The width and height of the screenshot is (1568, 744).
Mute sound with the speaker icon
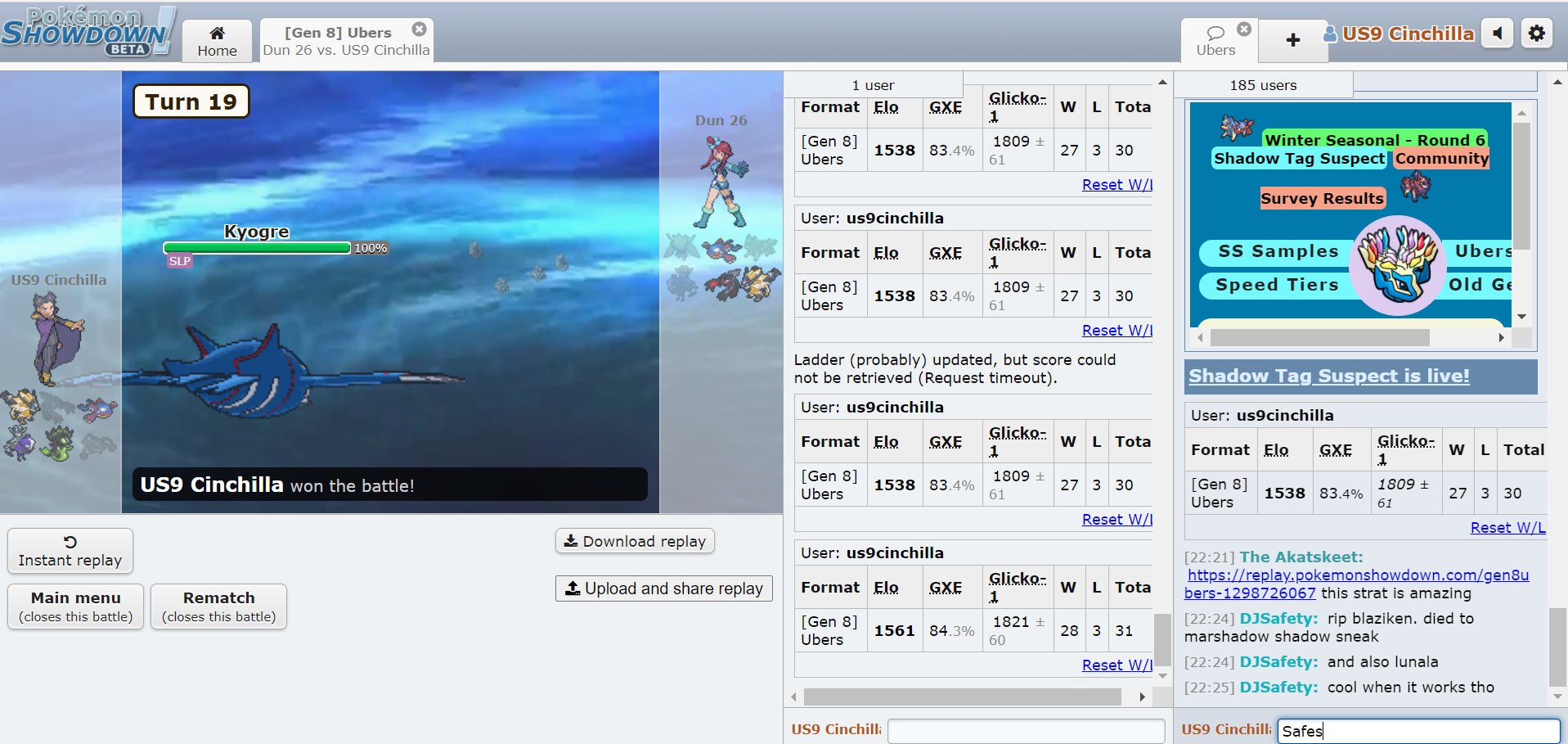point(1497,34)
